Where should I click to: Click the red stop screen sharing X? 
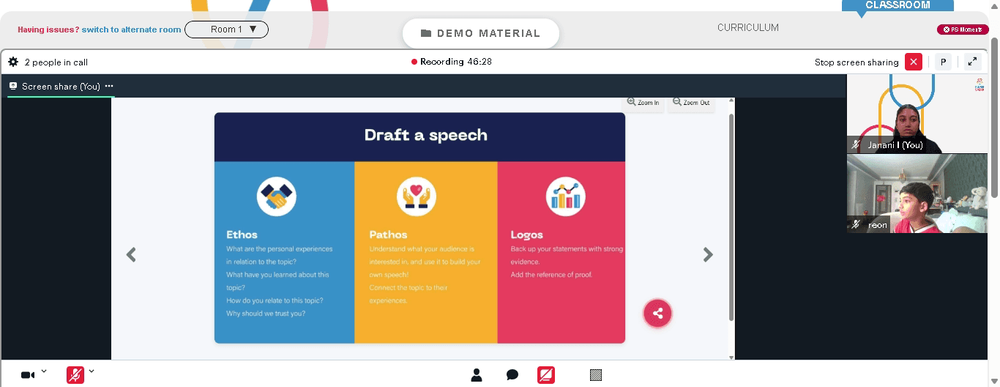(x=913, y=62)
